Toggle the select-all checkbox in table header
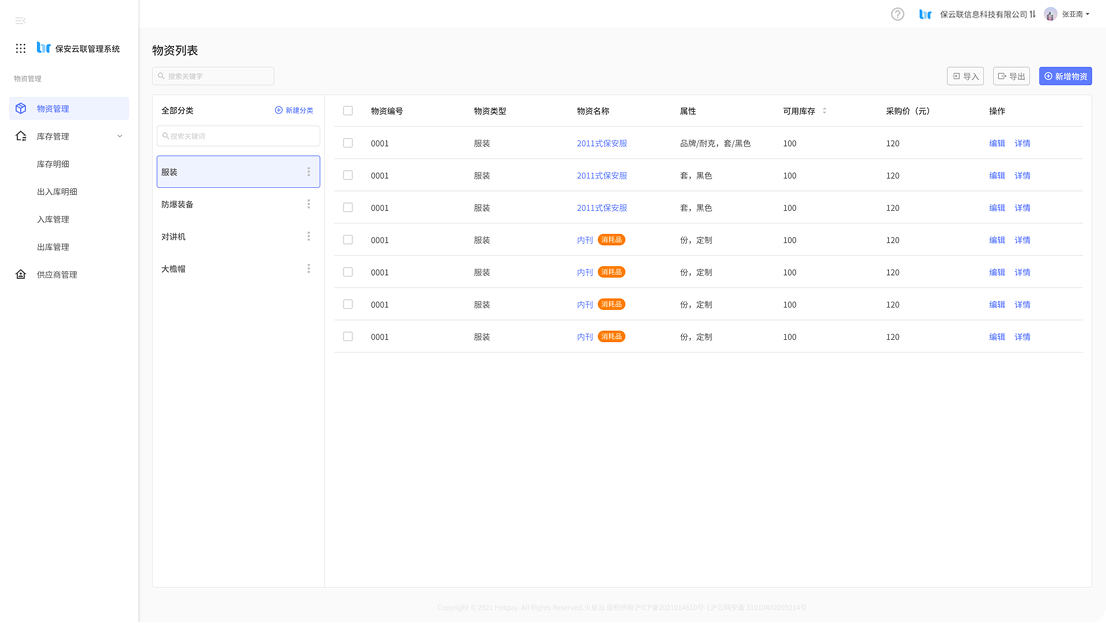The image size is (1106, 623). (348, 111)
